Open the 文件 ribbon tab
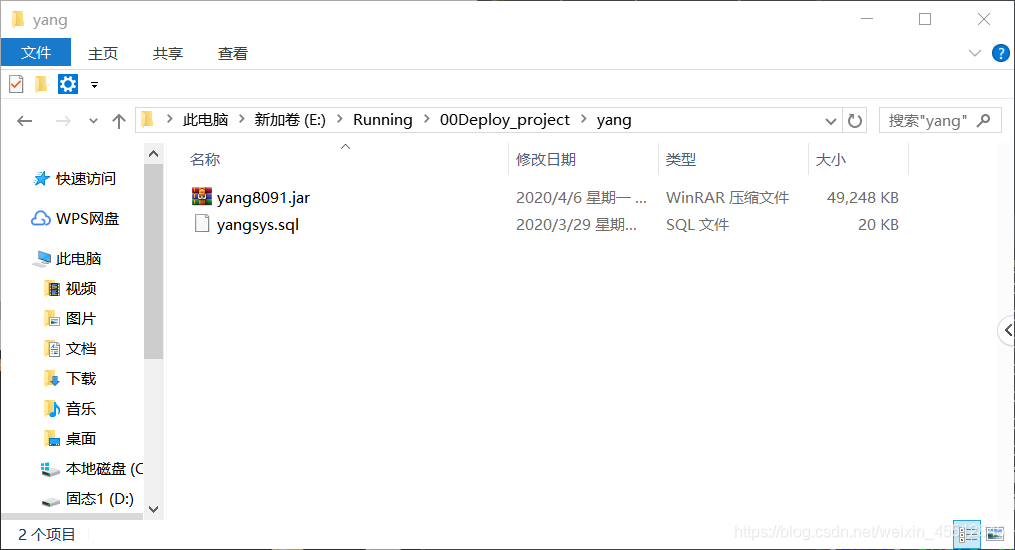The image size is (1015, 550). pos(36,52)
